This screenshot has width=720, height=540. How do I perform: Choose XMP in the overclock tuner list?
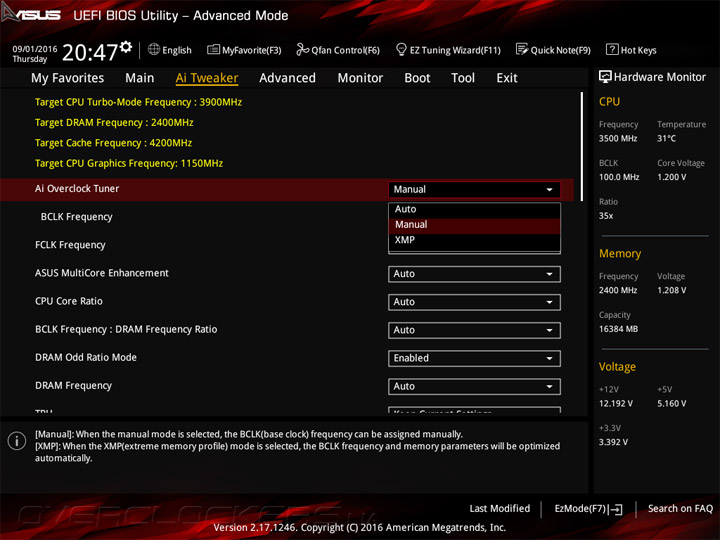[474, 240]
